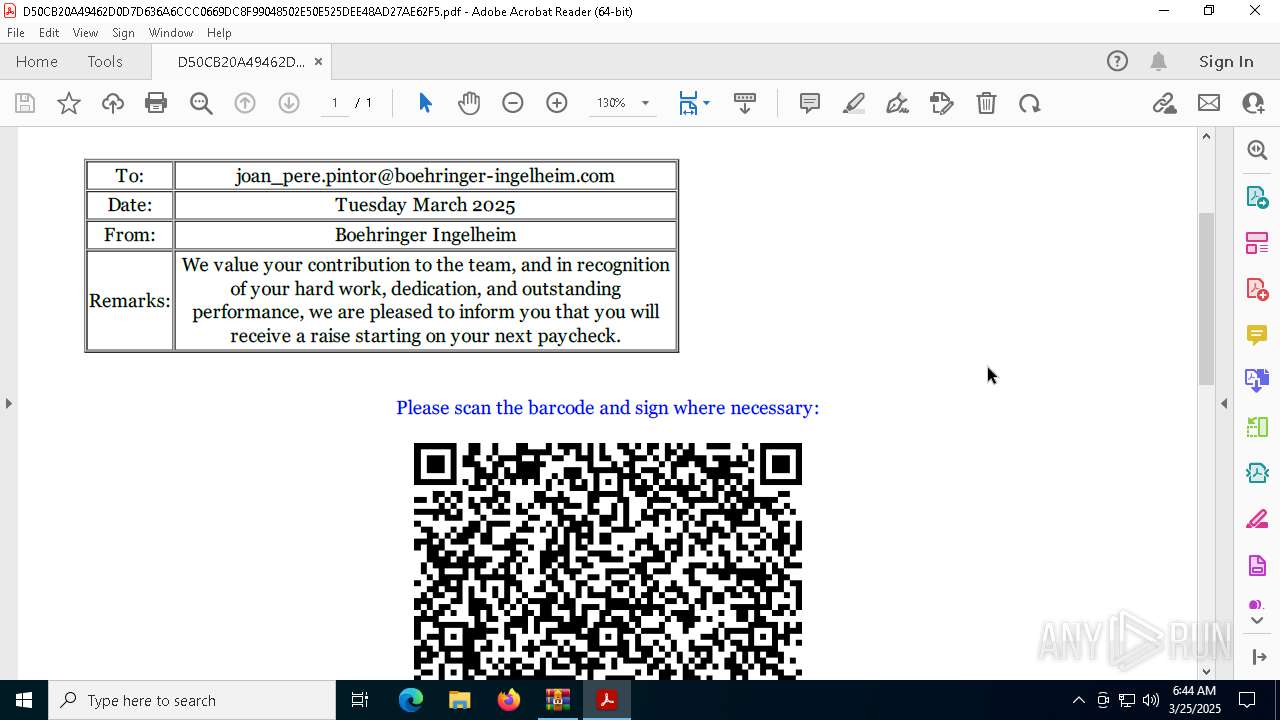Open the search tool in right pane
1280x720 pixels.
pos(1257,150)
